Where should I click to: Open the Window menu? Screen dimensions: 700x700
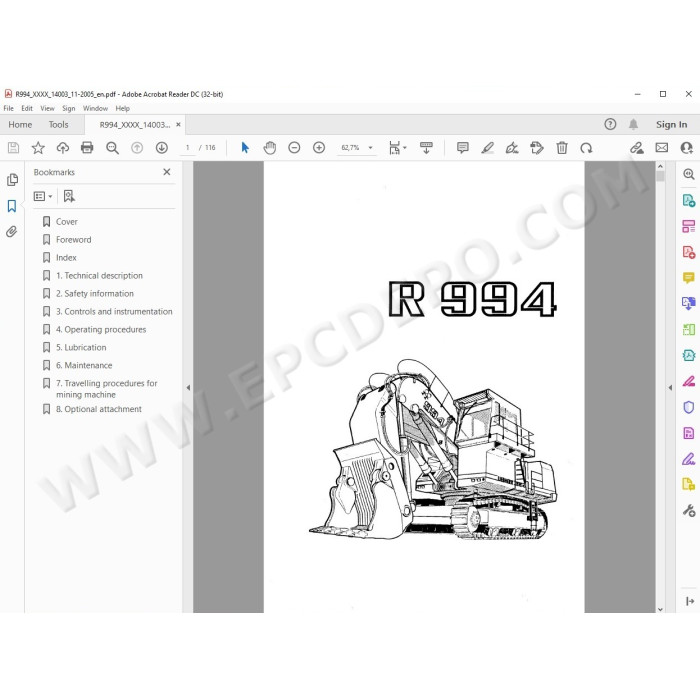[95, 108]
